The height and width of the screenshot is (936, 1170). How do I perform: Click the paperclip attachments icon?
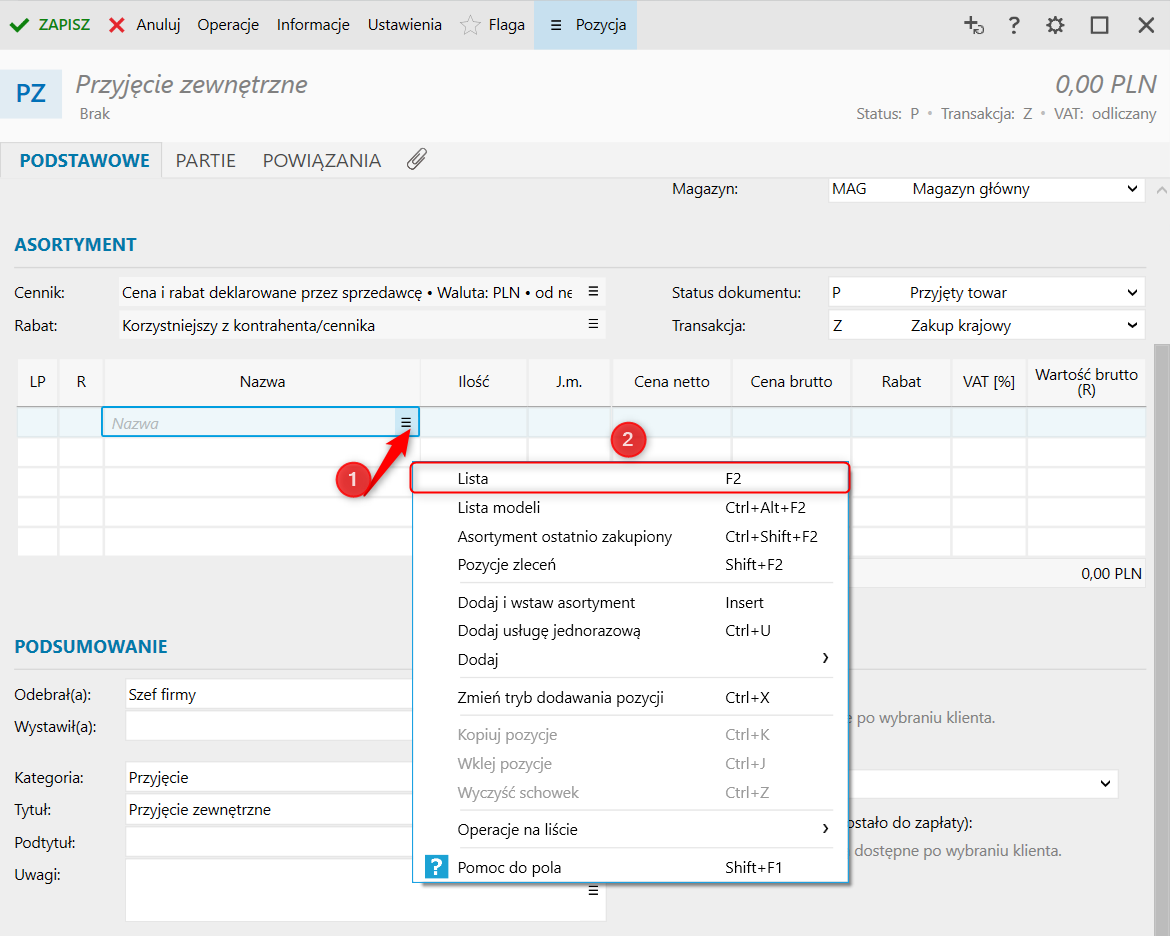click(417, 160)
